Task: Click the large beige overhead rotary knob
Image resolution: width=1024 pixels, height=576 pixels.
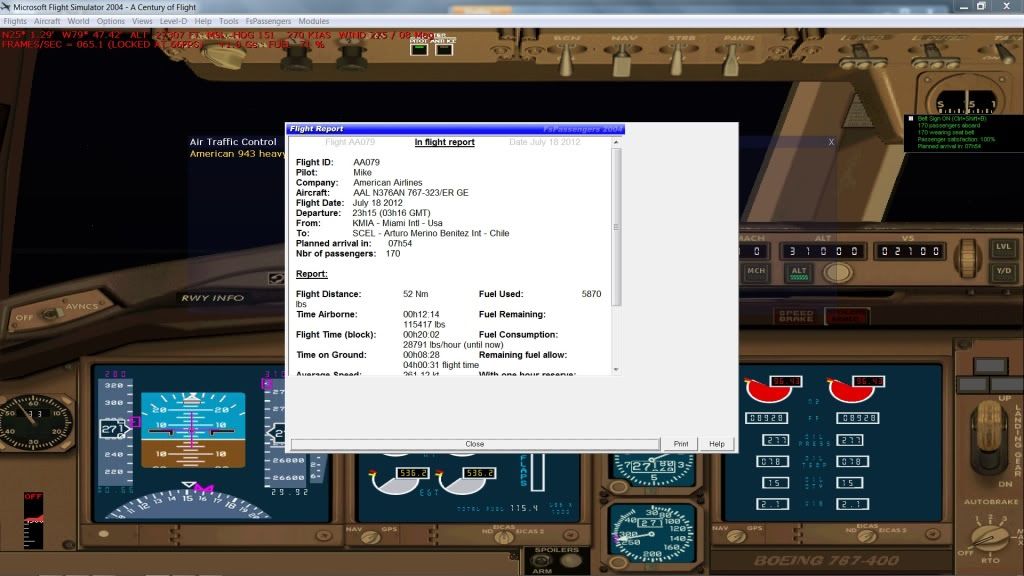Action: pyautogui.click(x=225, y=57)
